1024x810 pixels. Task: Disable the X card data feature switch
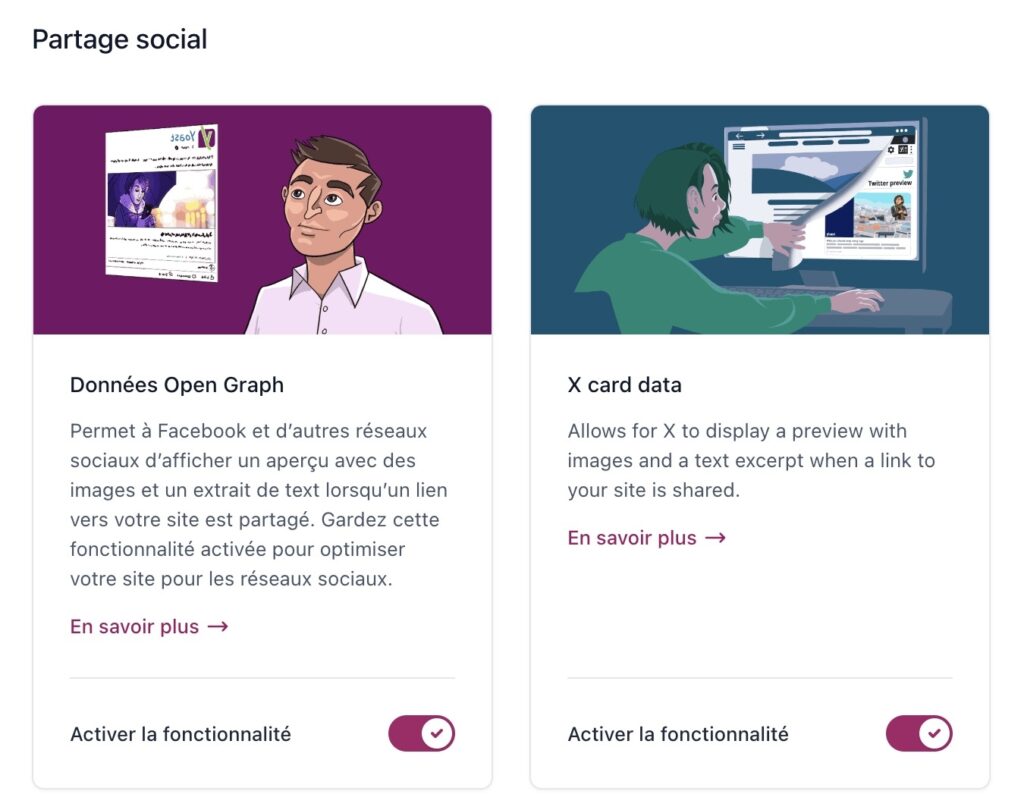919,733
